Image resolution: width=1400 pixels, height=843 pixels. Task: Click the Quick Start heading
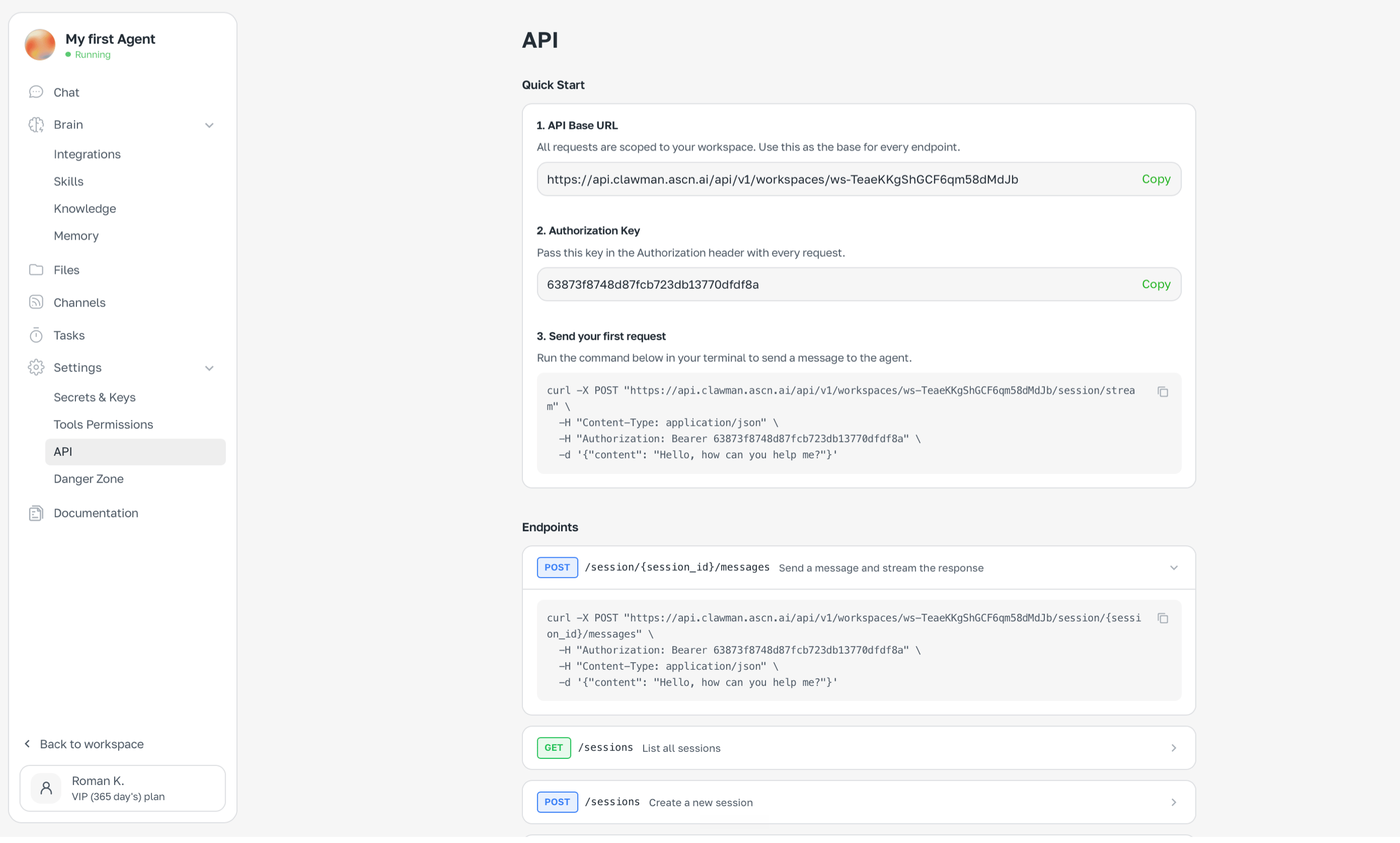pyautogui.click(x=553, y=85)
